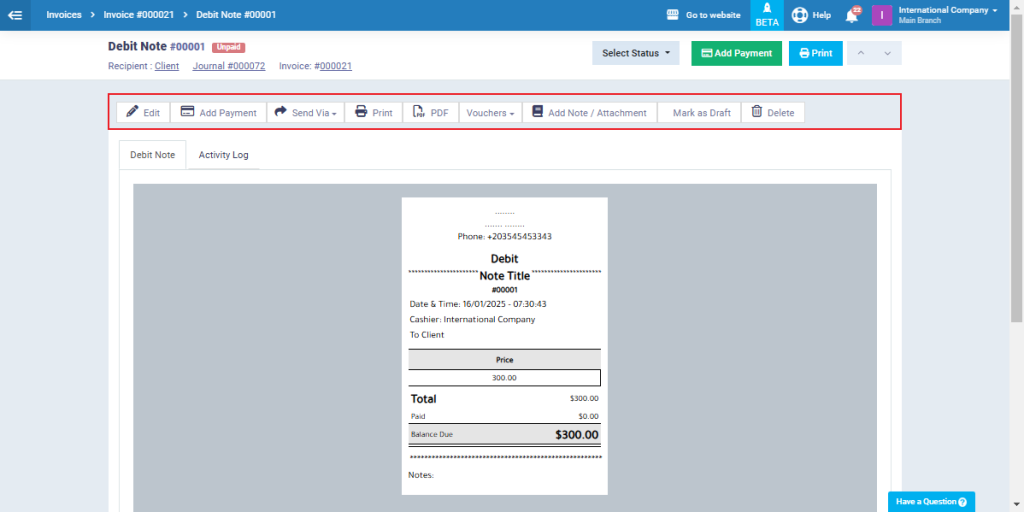Click Add Note / Attachment

590,112
